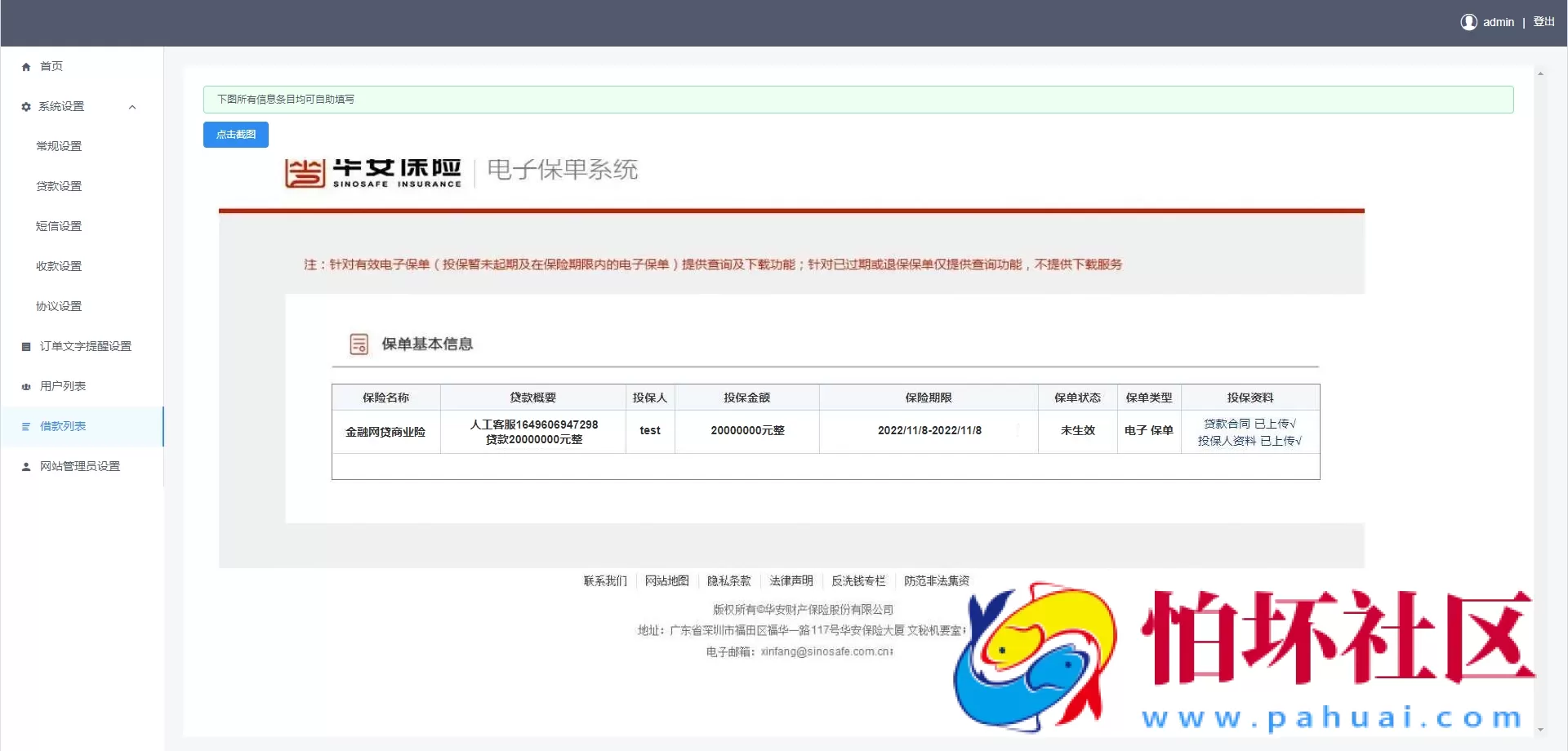Image resolution: width=1568 pixels, height=751 pixels.
Task: Click the document icon beside 订单文字提醒设置
Action: click(x=25, y=346)
